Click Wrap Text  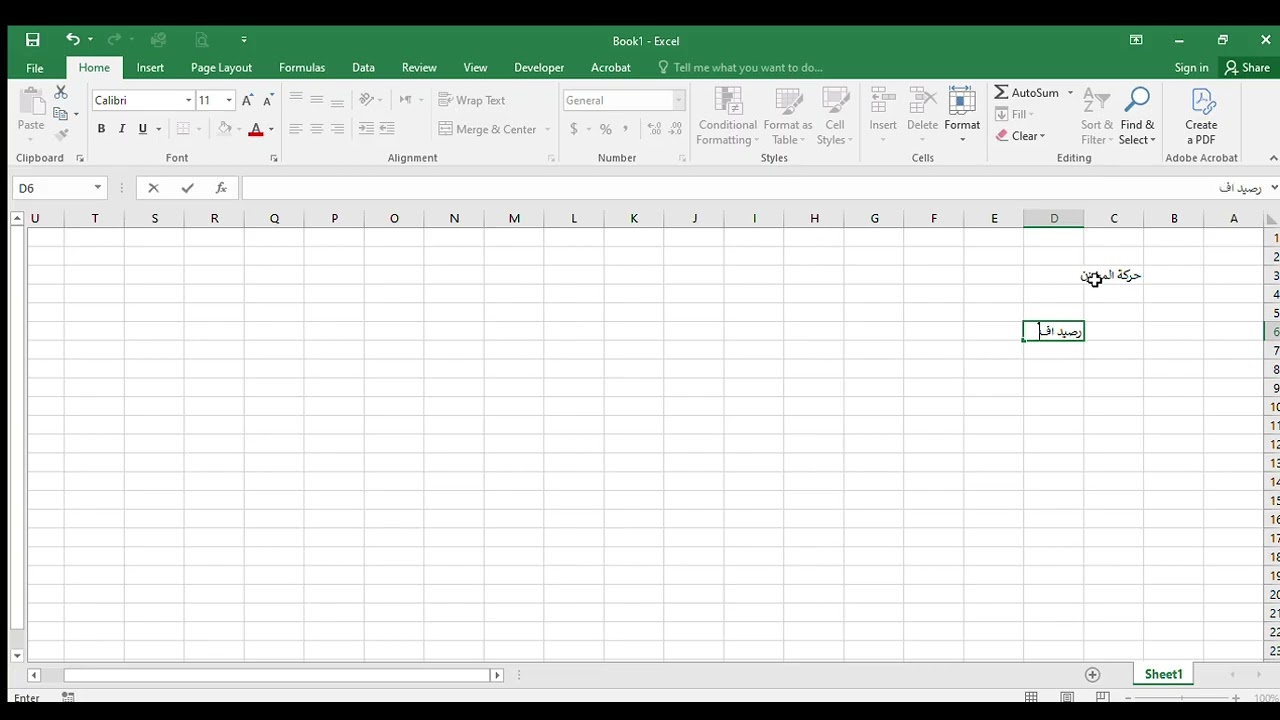pos(472,100)
